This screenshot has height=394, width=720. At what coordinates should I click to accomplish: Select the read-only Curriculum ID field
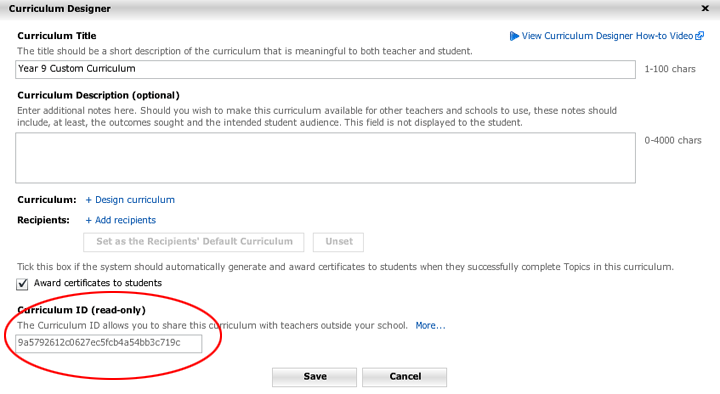pos(108,343)
